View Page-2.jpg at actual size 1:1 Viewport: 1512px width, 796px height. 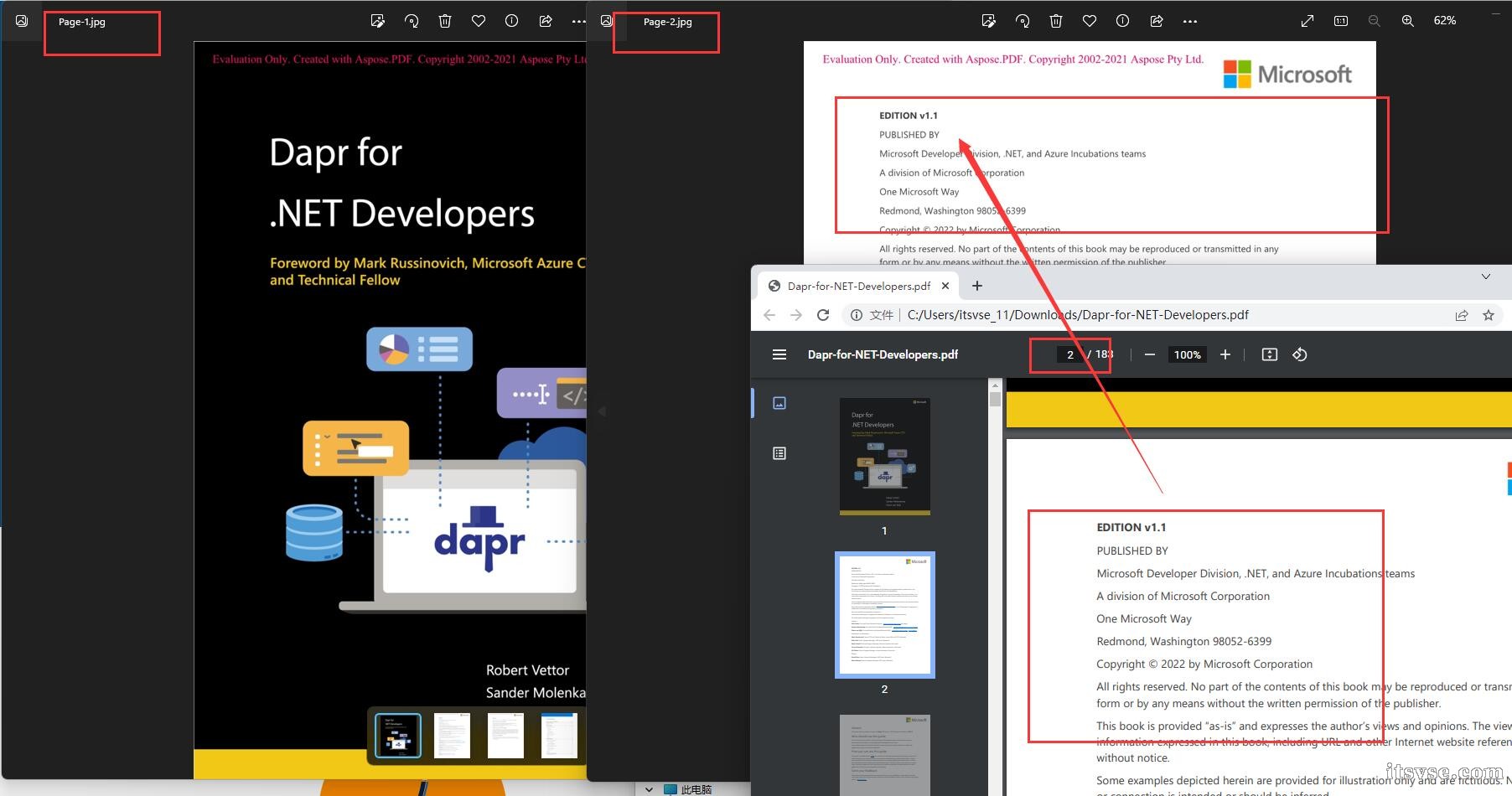tap(1341, 21)
